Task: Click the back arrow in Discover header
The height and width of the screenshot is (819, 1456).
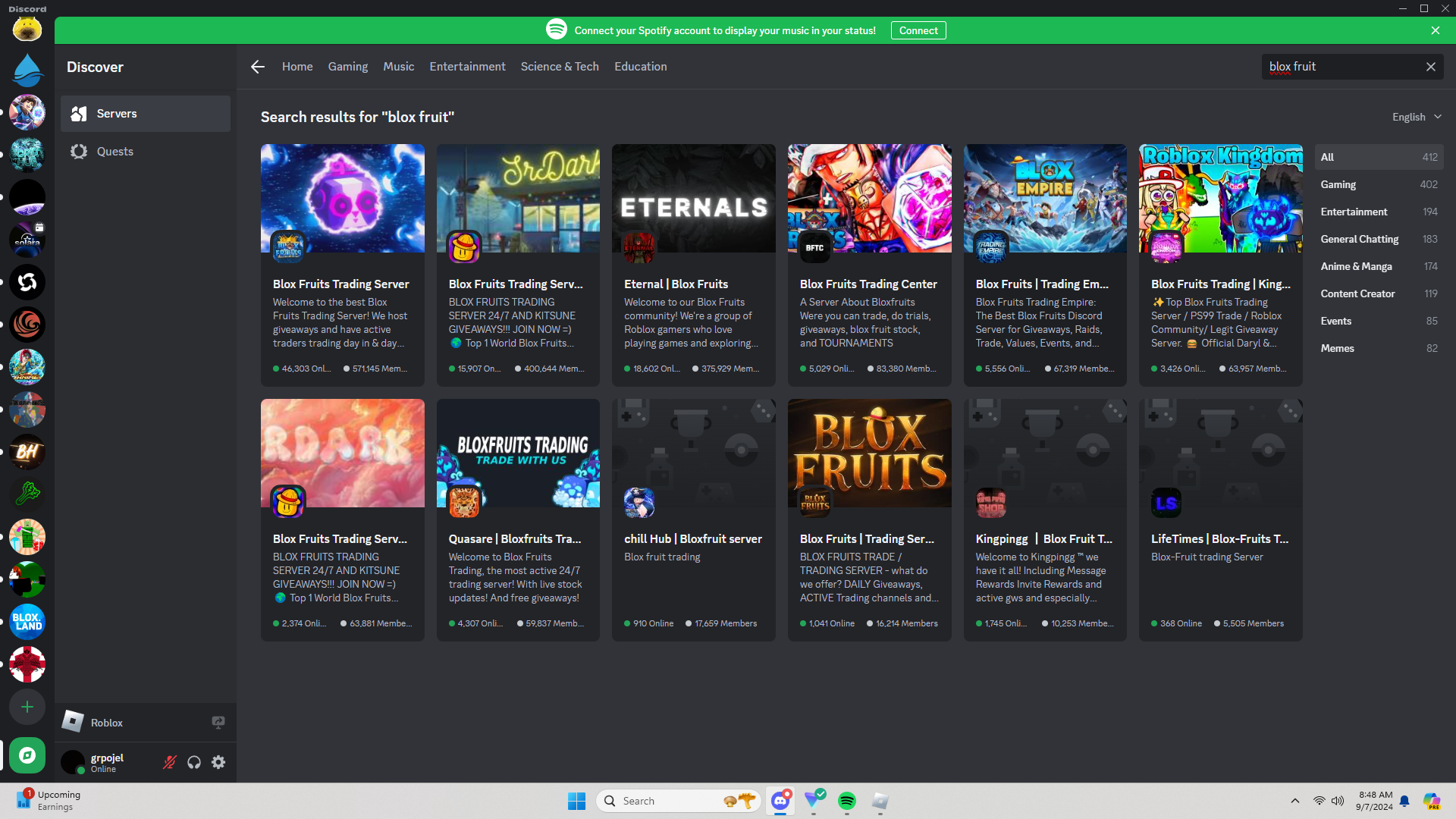Action: pos(258,67)
